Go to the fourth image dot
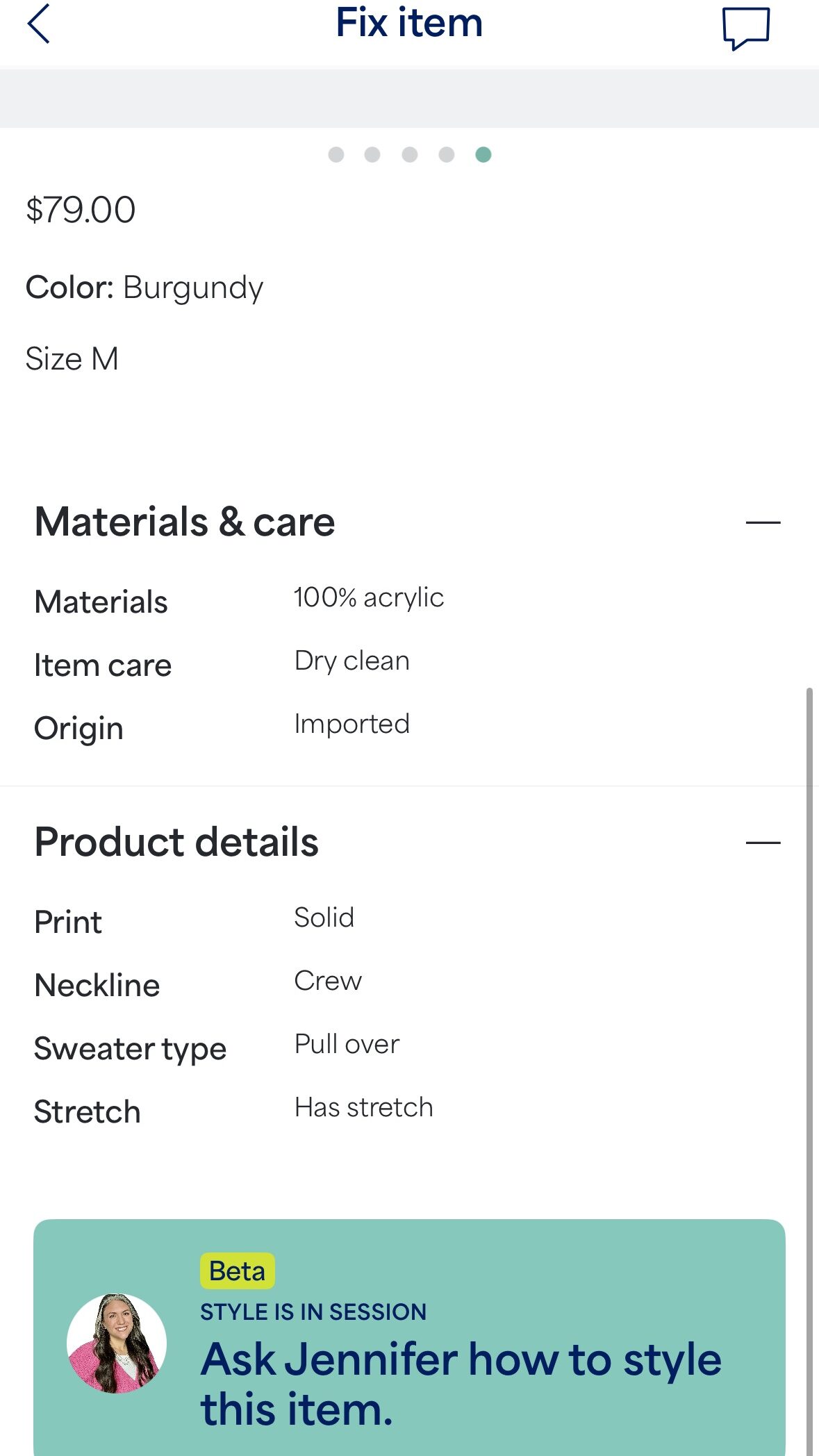Image resolution: width=819 pixels, height=1456 pixels. [x=447, y=154]
